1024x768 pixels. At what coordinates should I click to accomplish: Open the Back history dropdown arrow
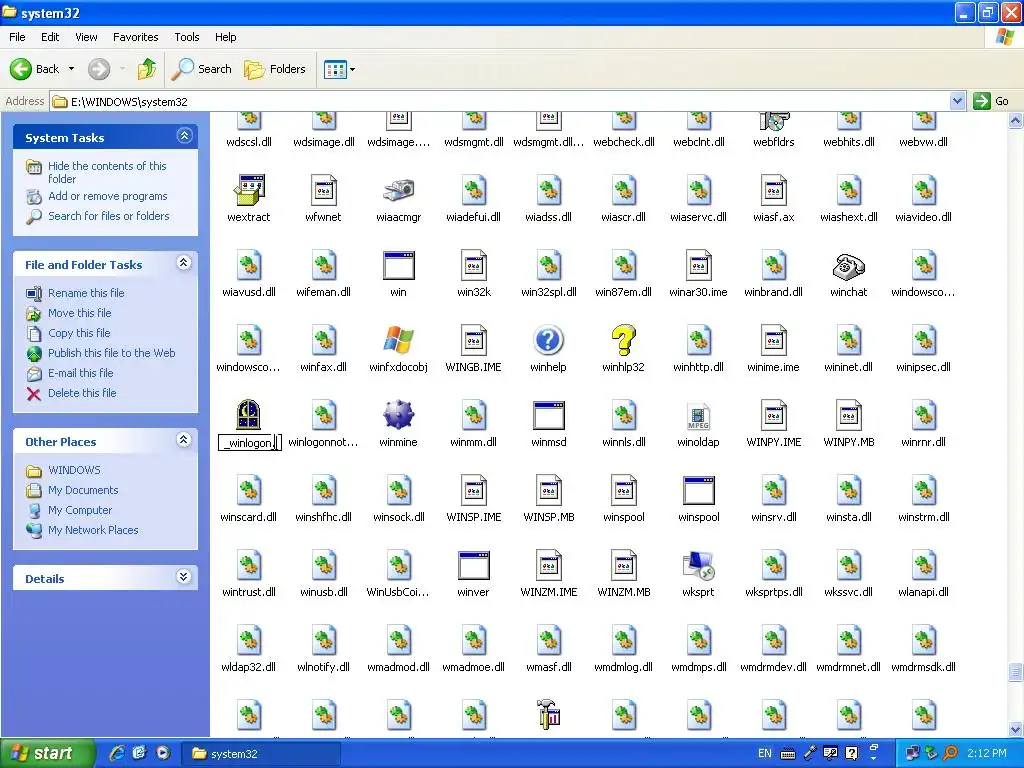(71, 69)
